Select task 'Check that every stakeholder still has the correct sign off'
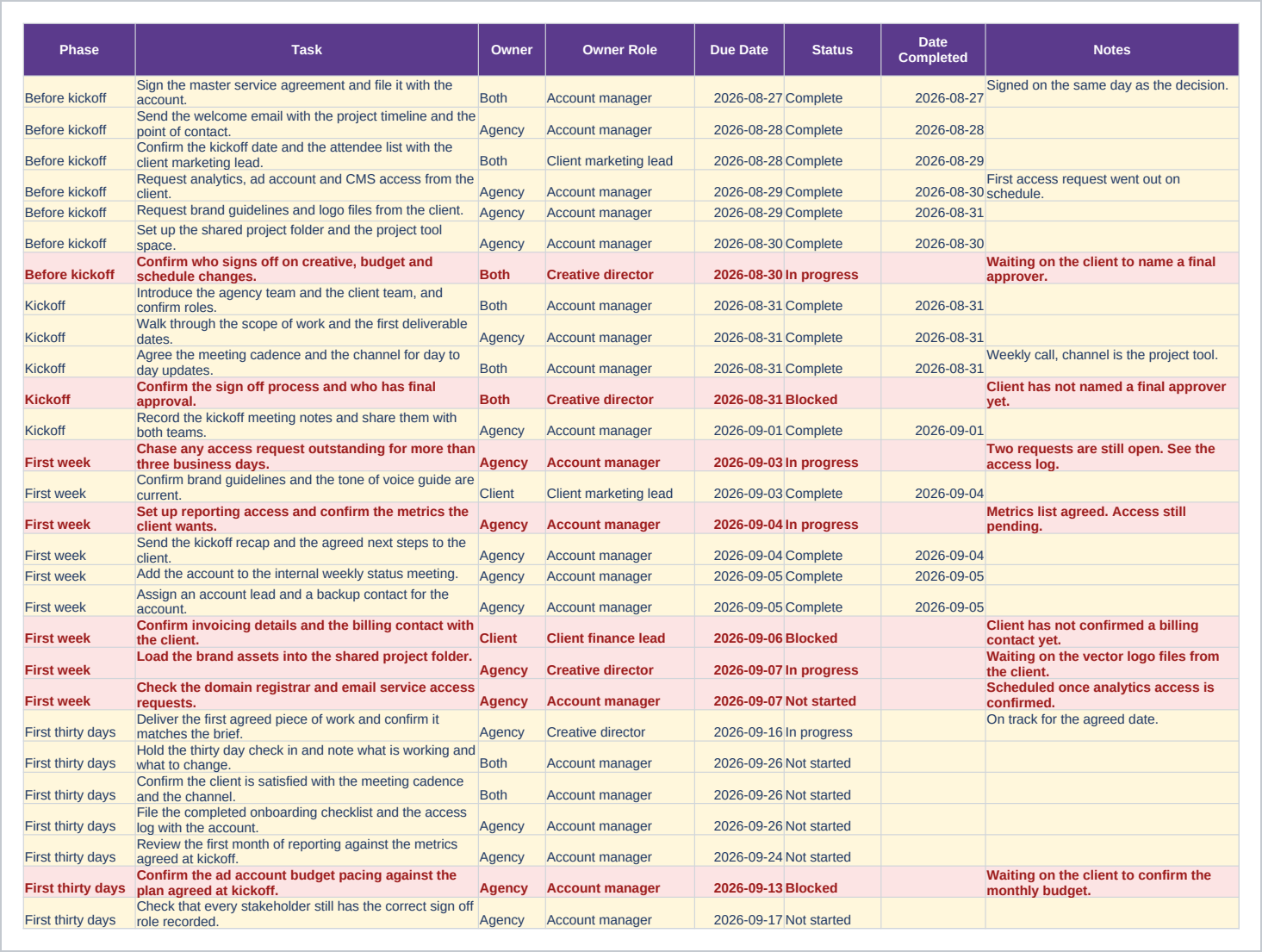The height and width of the screenshot is (952, 1262). [305, 913]
